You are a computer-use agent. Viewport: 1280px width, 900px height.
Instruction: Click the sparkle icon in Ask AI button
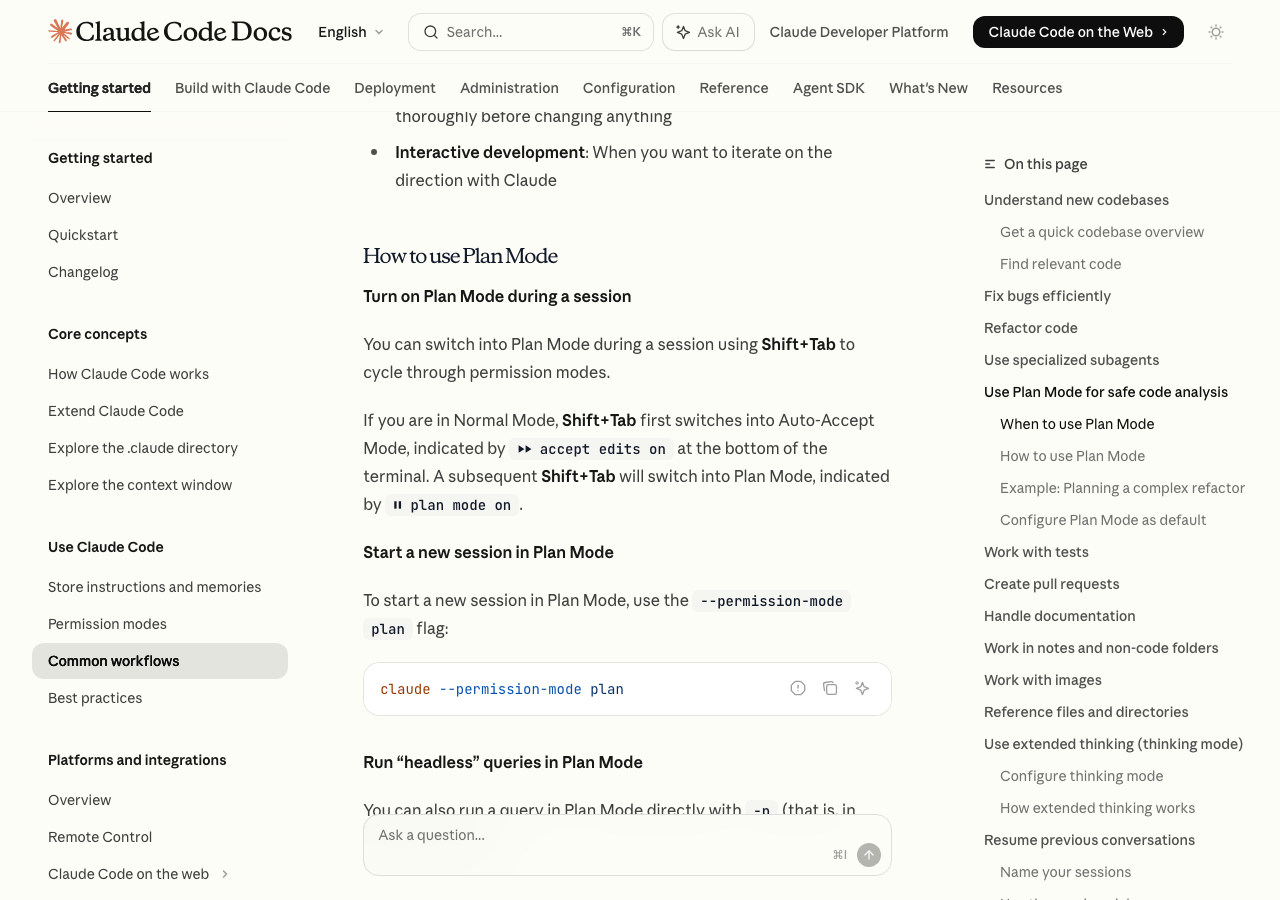coord(683,32)
